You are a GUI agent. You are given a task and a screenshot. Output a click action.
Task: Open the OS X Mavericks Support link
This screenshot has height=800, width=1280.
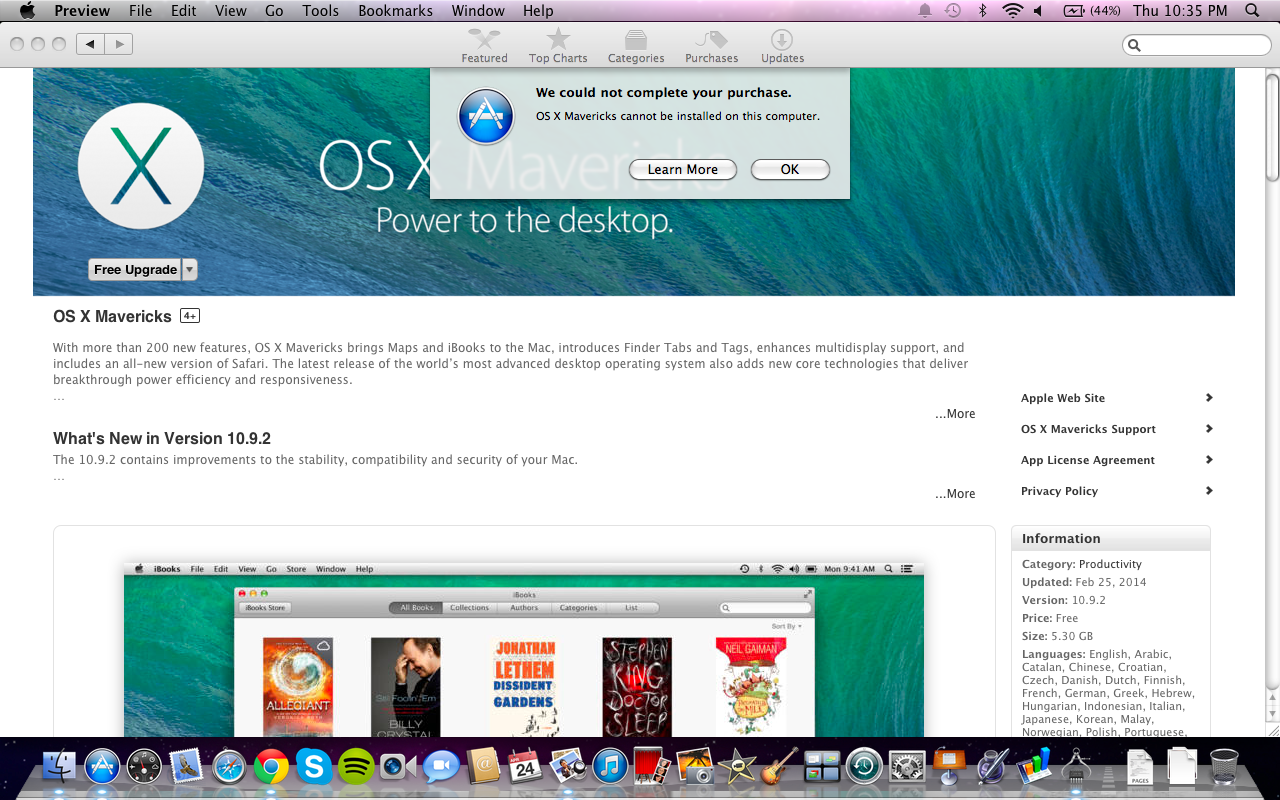1116,429
